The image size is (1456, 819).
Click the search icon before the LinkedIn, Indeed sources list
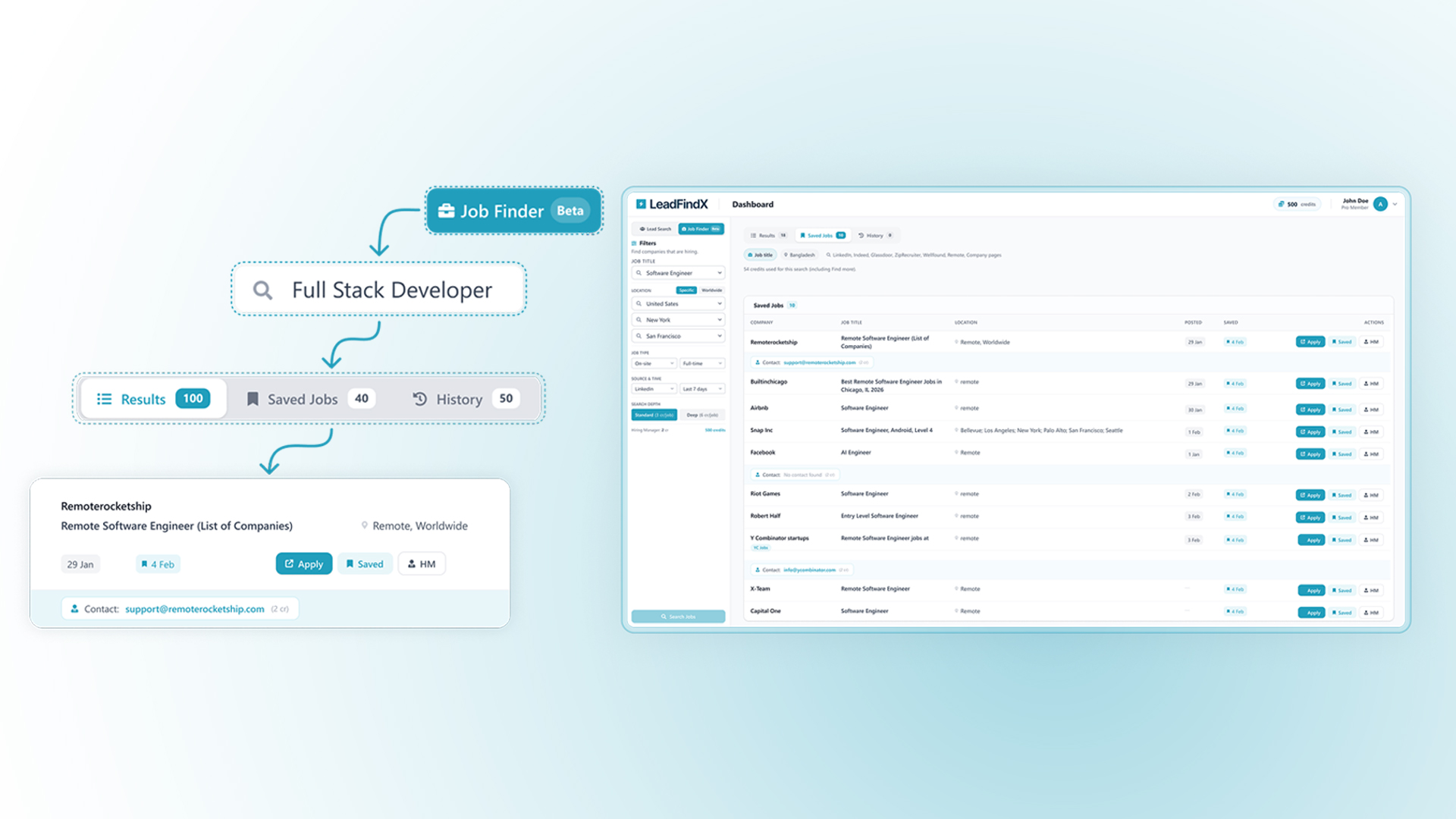pos(828,255)
